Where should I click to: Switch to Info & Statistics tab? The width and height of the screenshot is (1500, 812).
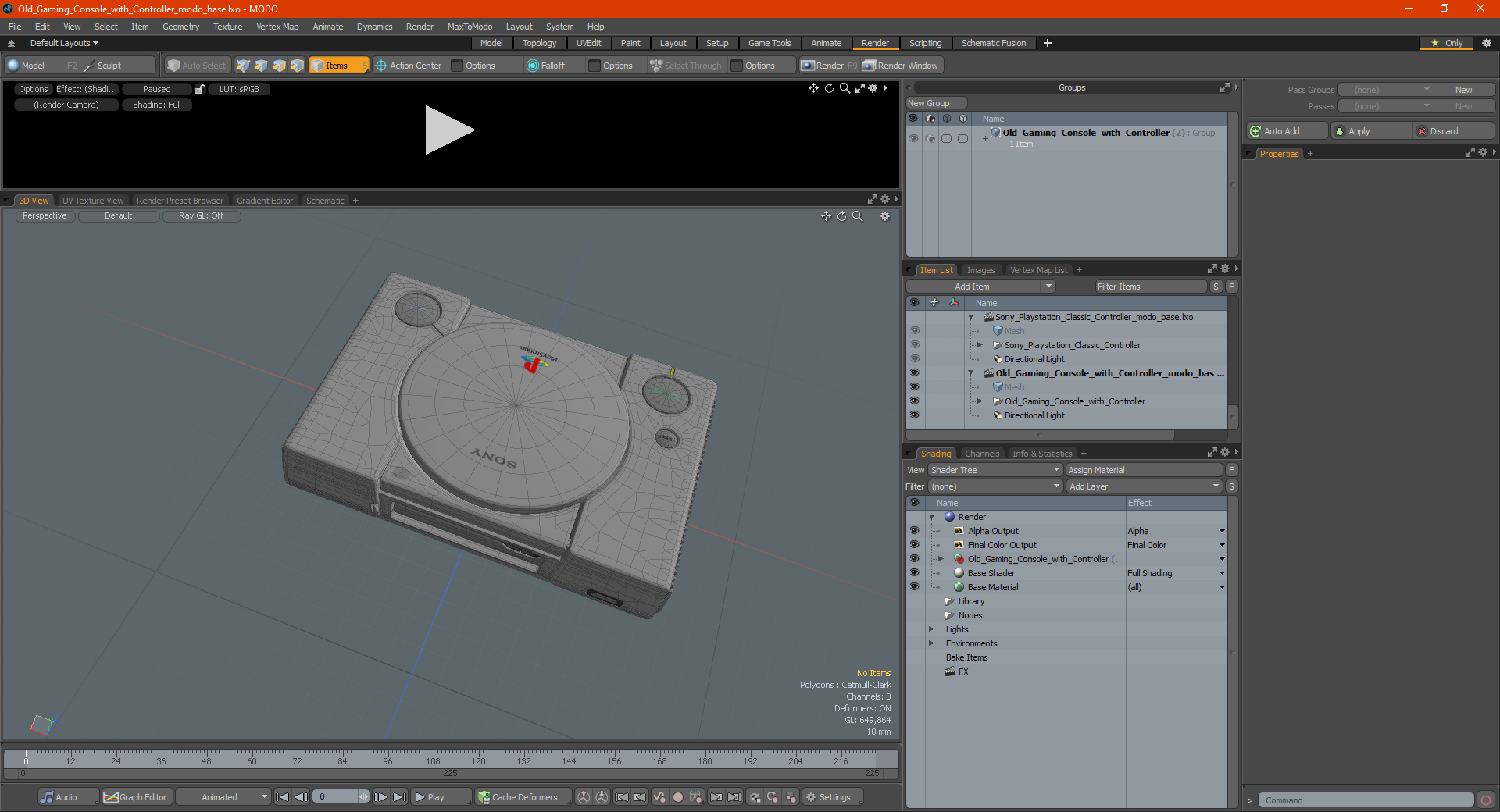1042,454
